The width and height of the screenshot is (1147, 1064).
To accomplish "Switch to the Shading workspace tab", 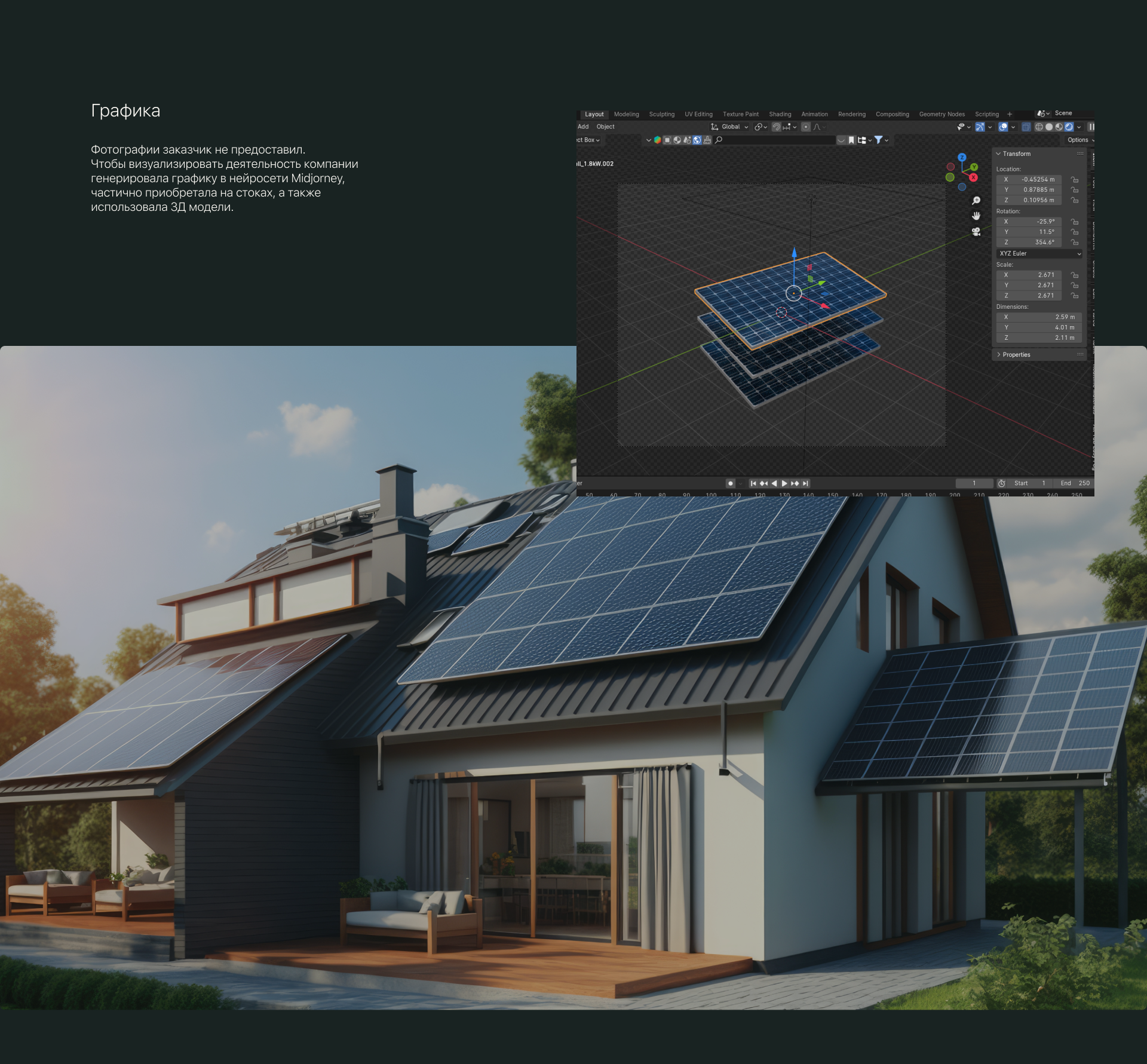I will point(780,114).
